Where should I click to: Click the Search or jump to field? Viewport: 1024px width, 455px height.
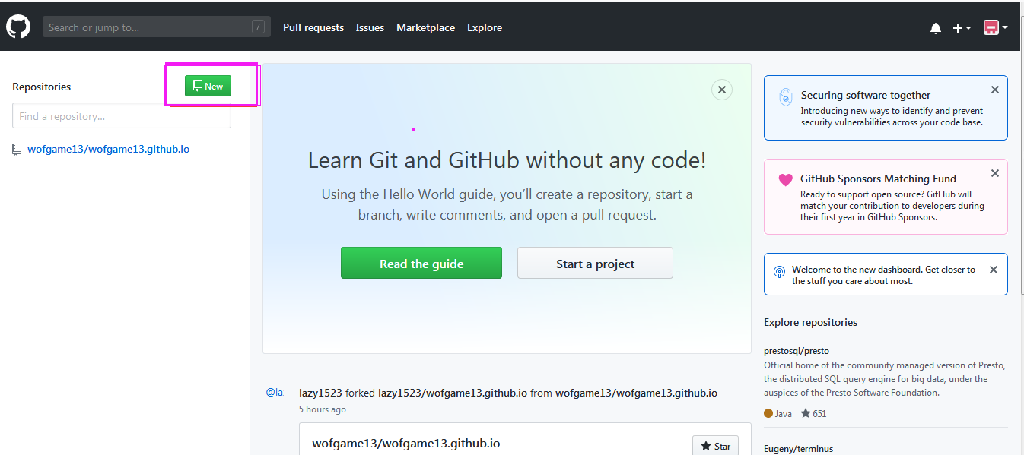tap(157, 27)
